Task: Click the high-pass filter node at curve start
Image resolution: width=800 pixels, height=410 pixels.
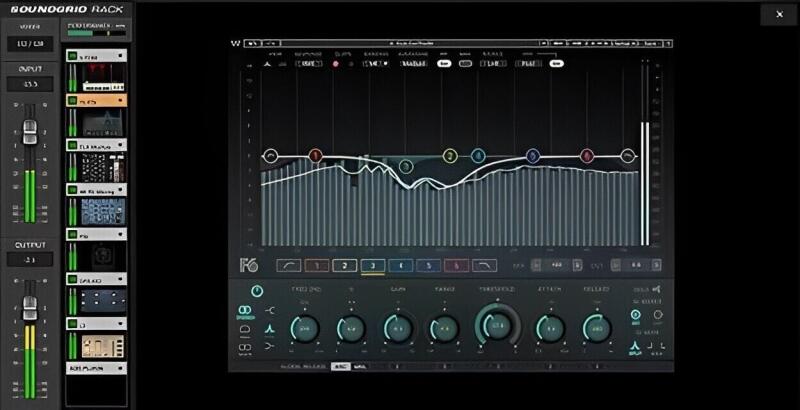Action: (269, 156)
